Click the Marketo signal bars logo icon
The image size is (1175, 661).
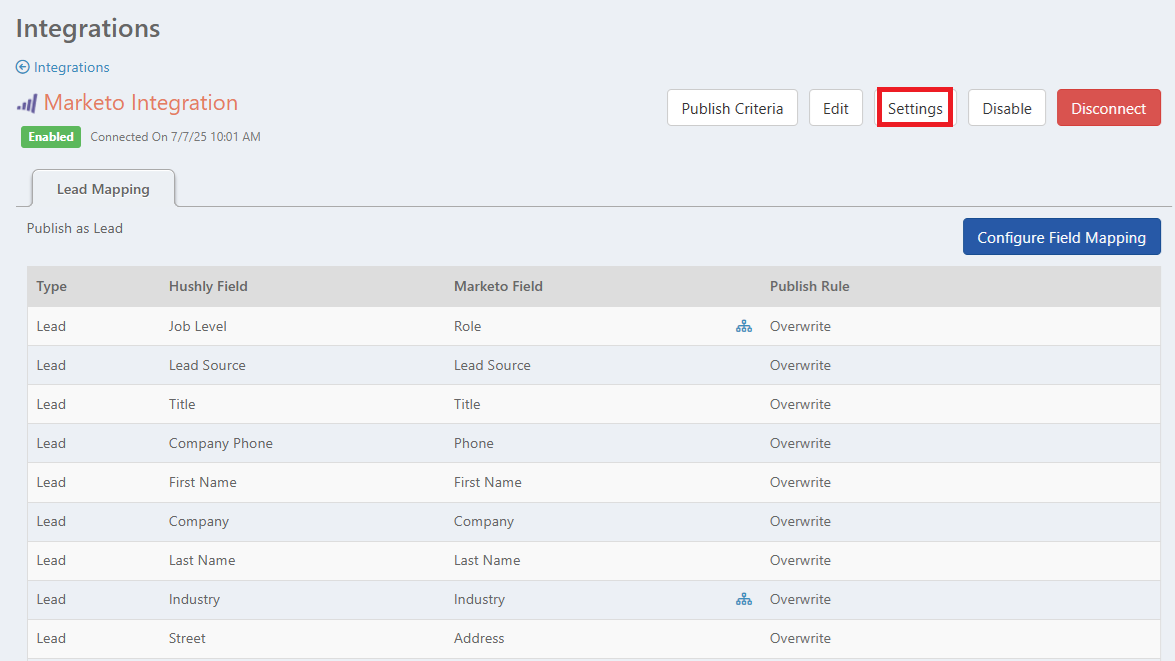coord(27,103)
